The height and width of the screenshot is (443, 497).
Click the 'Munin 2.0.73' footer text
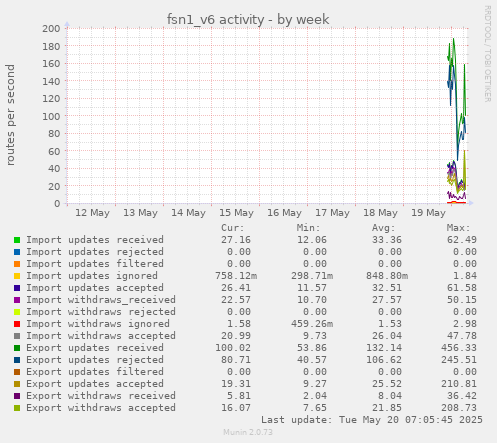coord(248,432)
